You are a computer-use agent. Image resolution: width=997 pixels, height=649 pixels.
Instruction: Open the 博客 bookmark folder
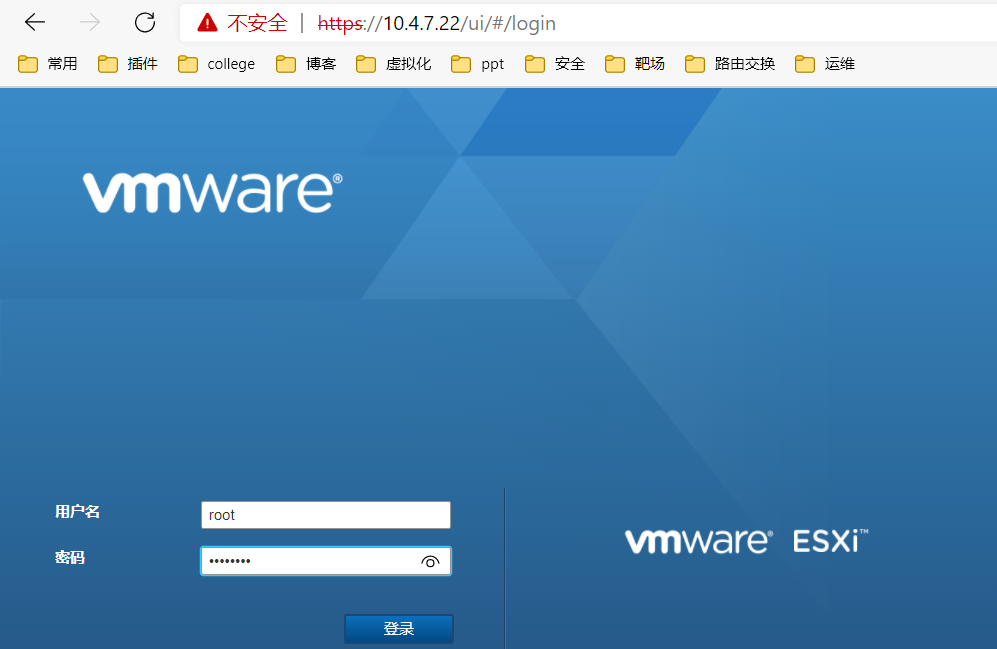coord(306,64)
